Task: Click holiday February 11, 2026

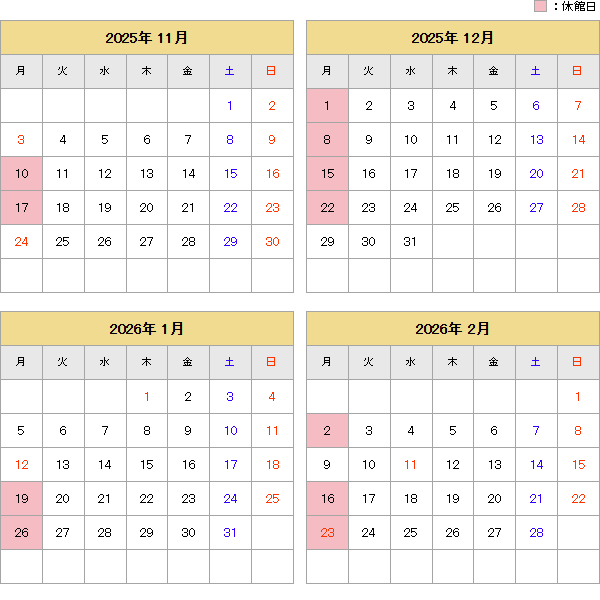Action: [x=410, y=465]
